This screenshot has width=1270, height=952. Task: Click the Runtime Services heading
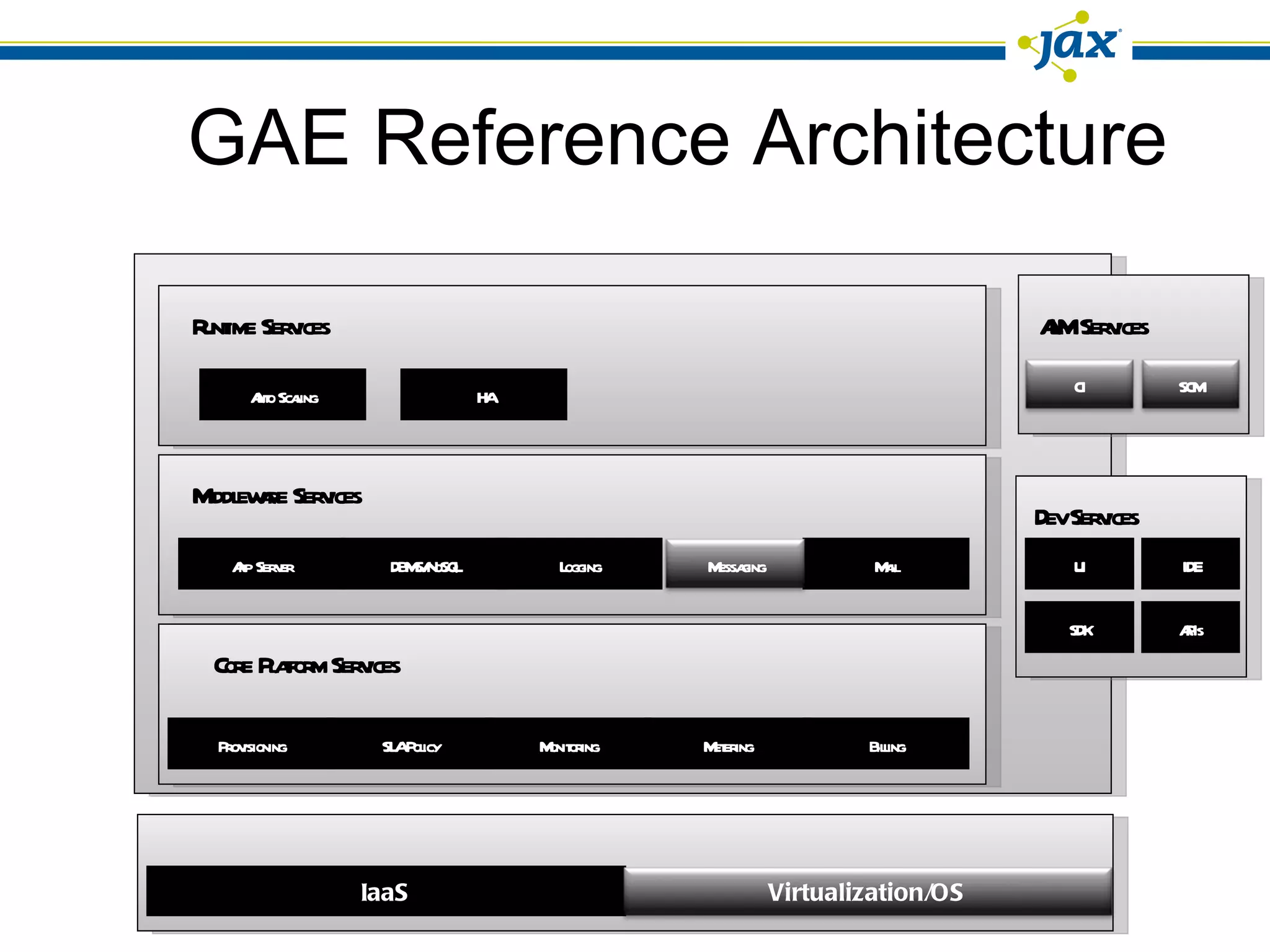click(x=261, y=327)
